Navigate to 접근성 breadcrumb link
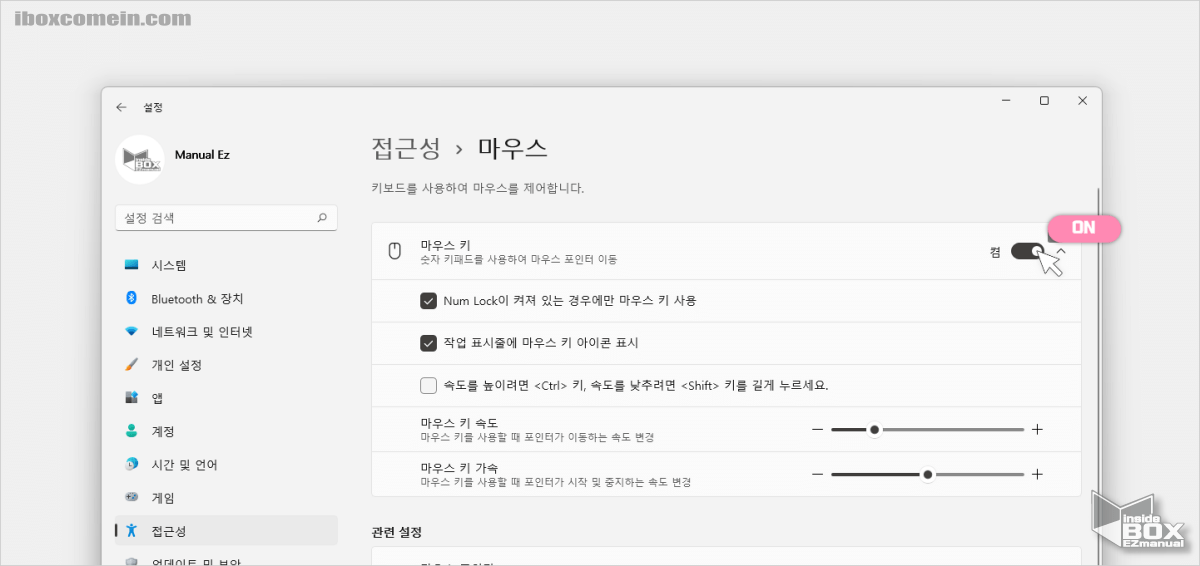Screen dimensions: 1200x566 (406, 149)
